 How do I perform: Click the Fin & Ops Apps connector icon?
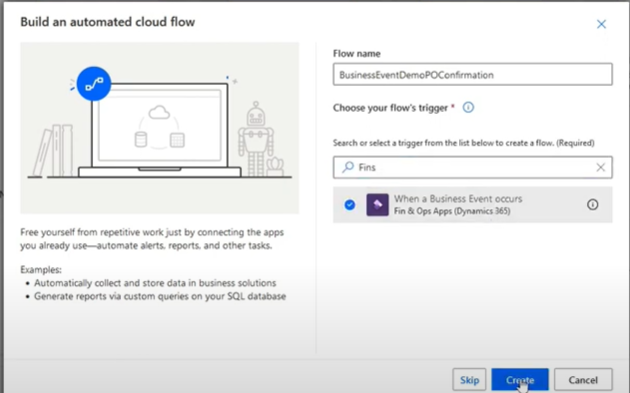click(x=377, y=205)
